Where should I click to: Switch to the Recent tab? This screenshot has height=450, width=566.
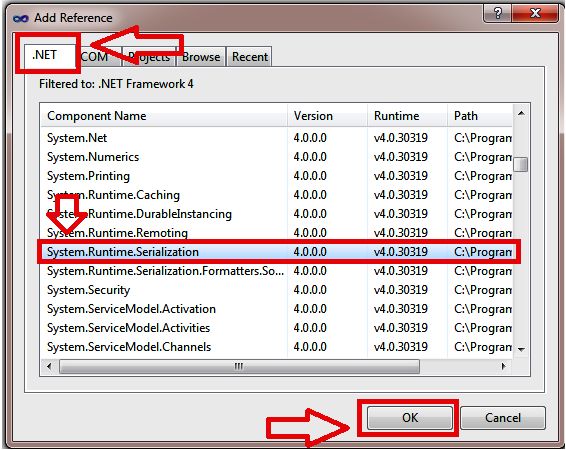tap(250, 57)
